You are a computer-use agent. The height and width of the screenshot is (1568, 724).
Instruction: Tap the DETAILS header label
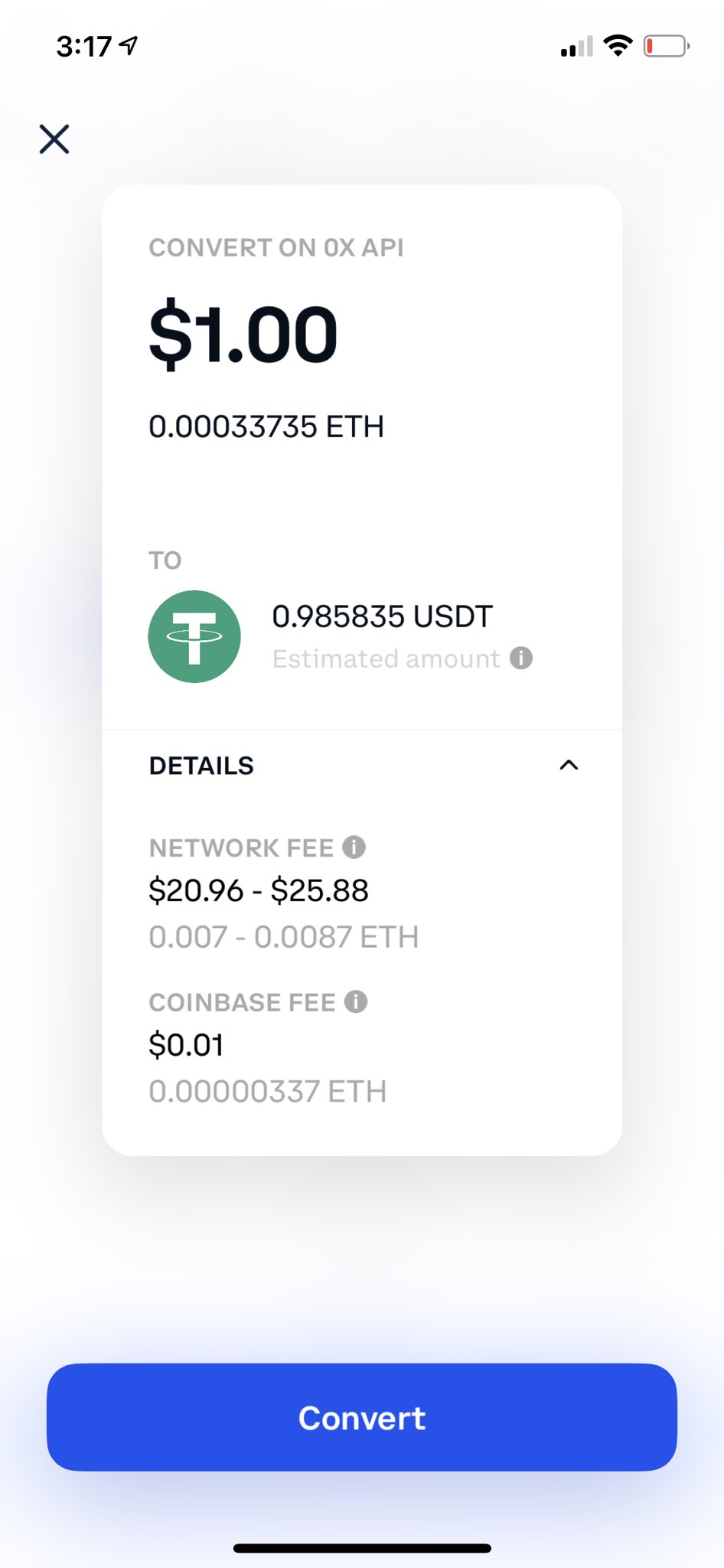(x=201, y=766)
